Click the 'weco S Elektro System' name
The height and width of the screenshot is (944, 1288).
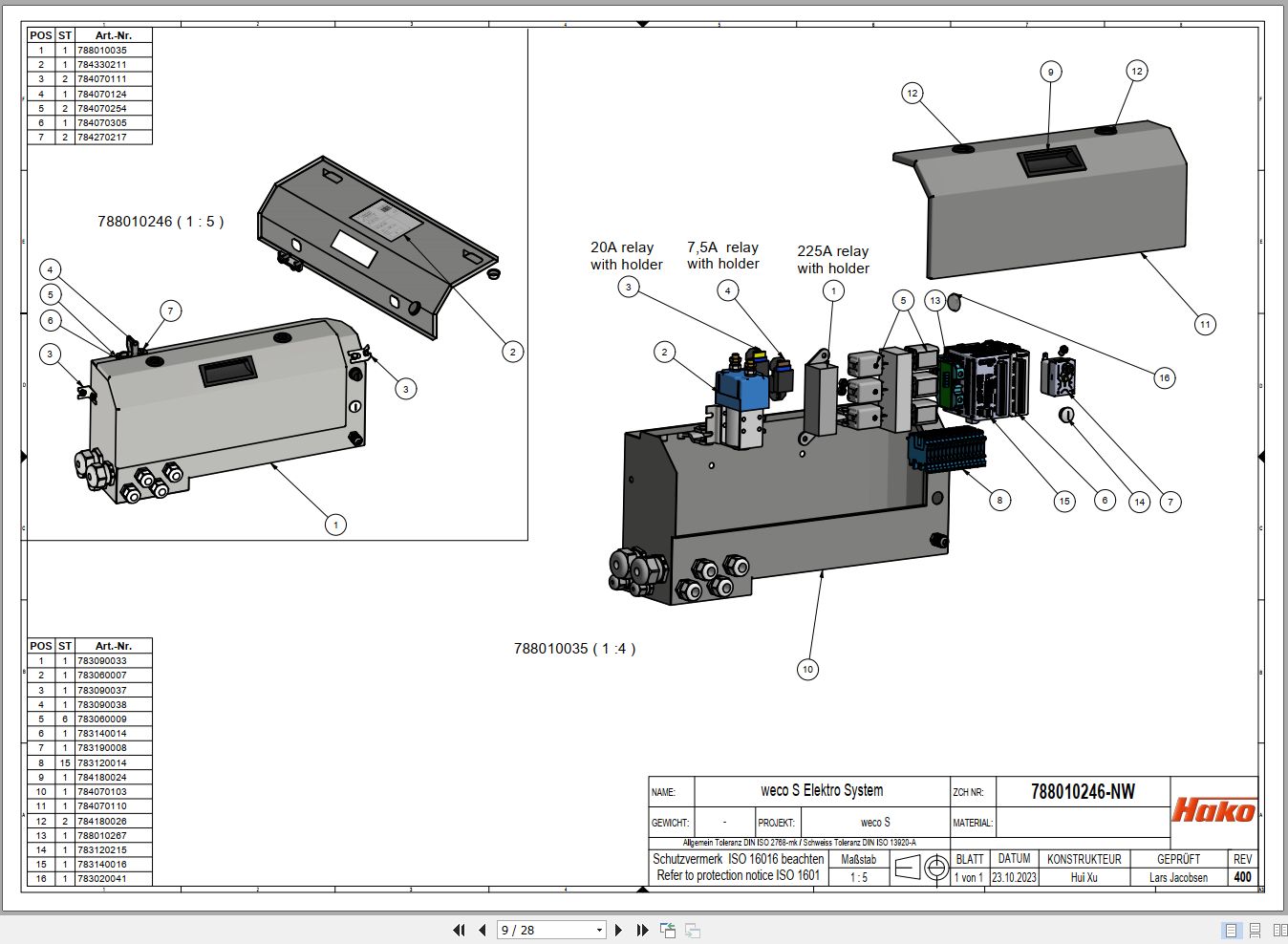click(822, 790)
